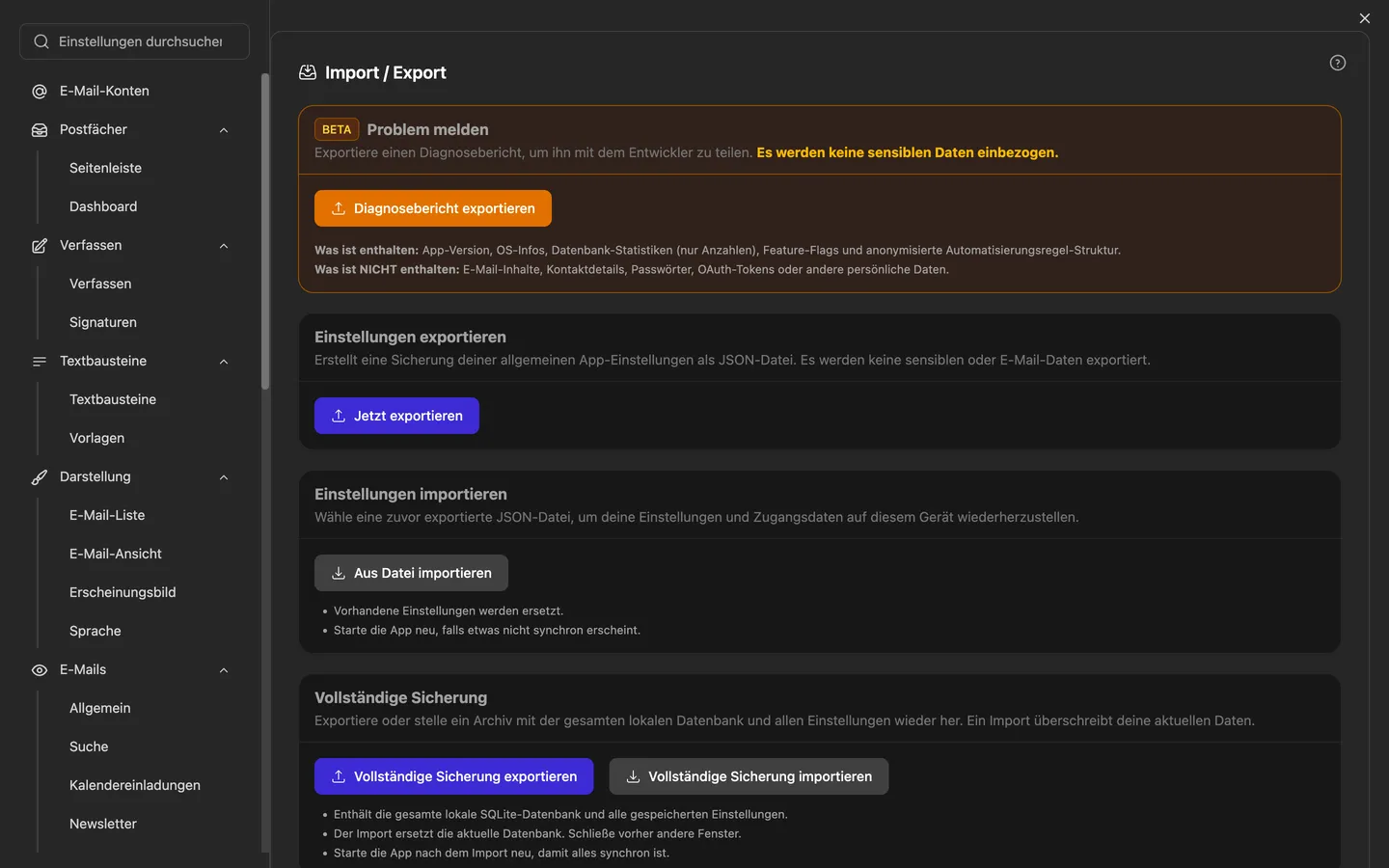The height and width of the screenshot is (868, 1389).
Task: Go to the Newsletter settings page
Action: [x=103, y=824]
